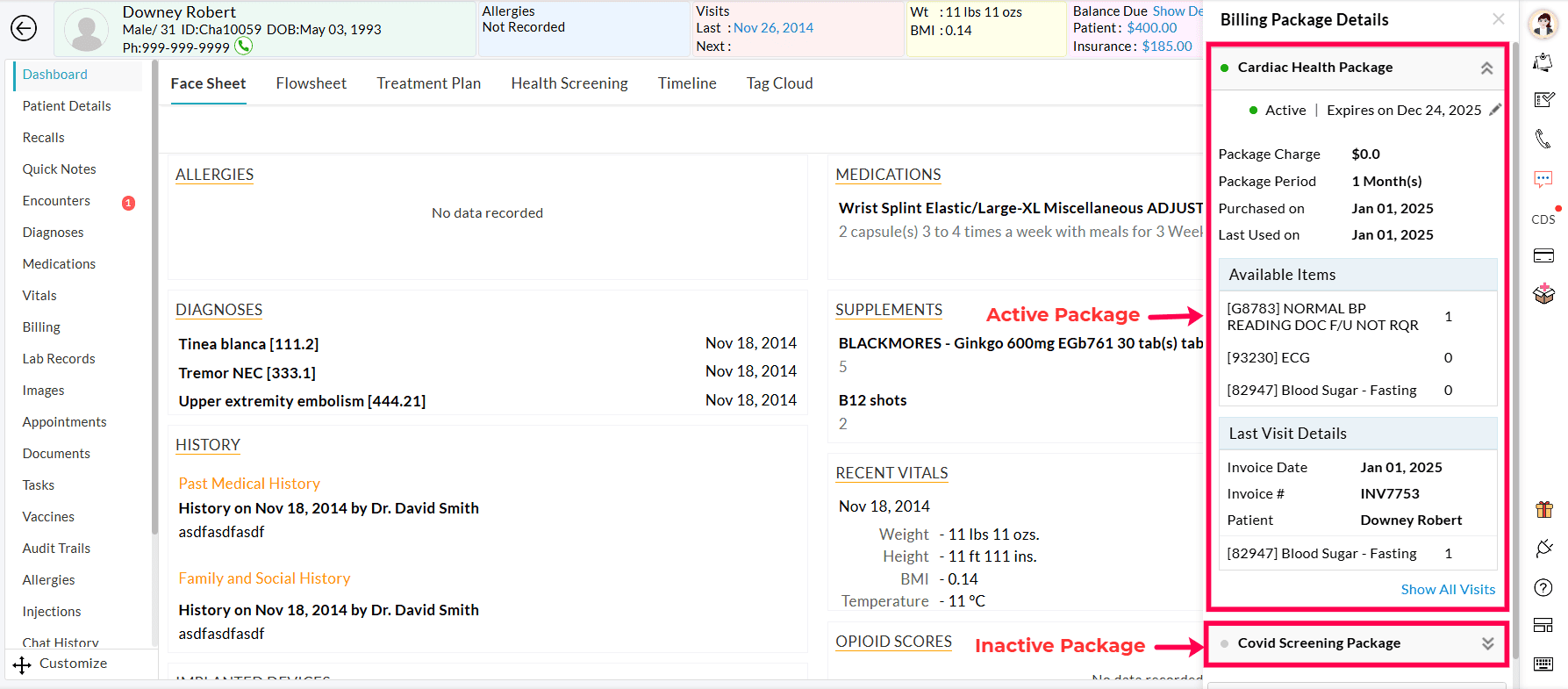
Task: Open the notification bell clipboard icon
Action: (x=1543, y=63)
